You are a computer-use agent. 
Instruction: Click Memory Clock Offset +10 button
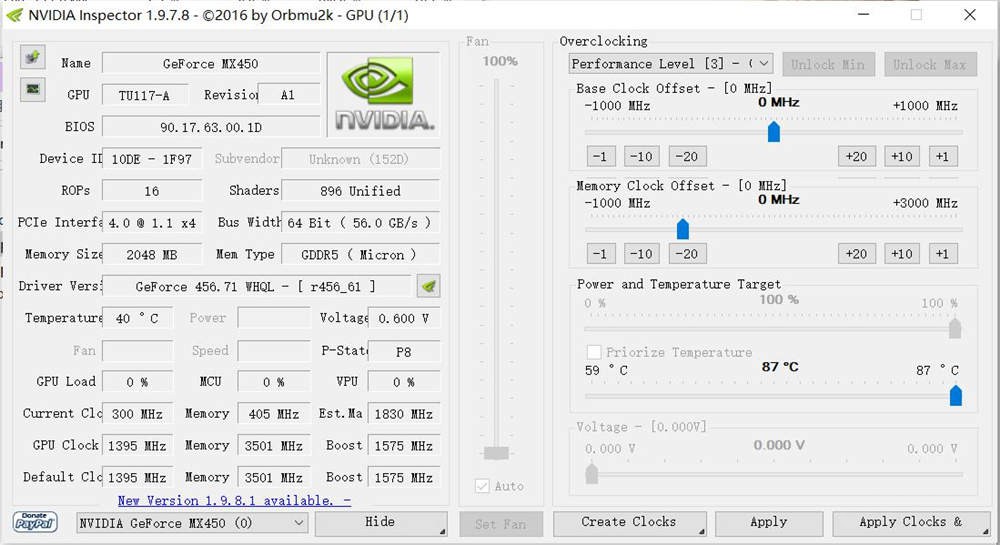click(902, 254)
